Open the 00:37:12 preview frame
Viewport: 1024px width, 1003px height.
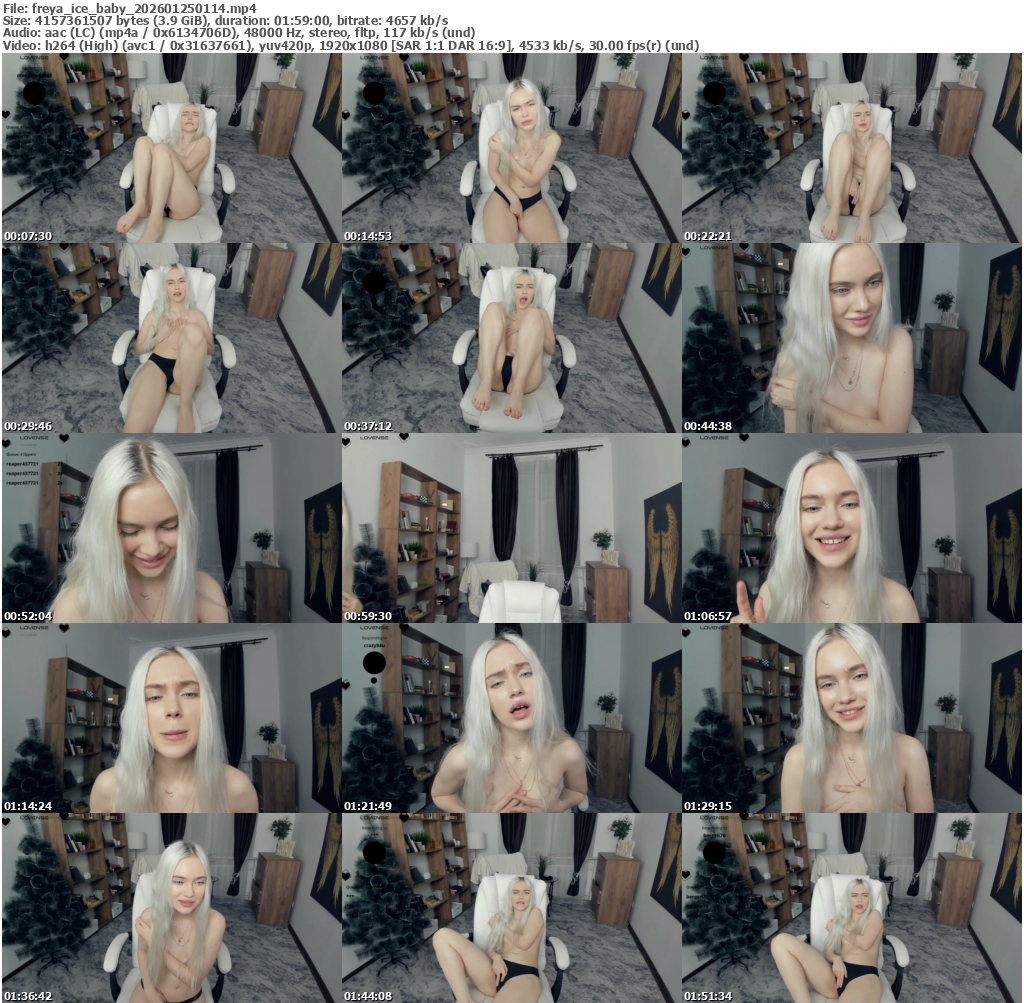(511, 338)
